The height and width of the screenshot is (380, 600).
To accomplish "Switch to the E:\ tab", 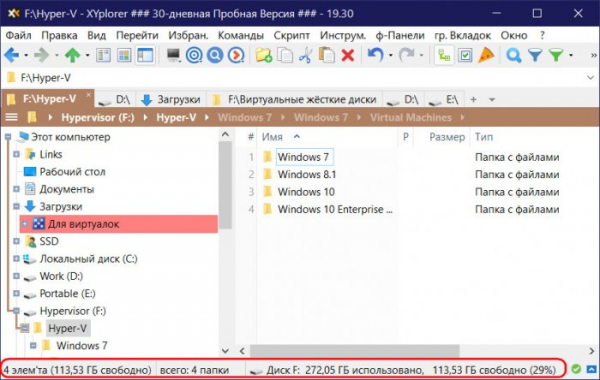I will (x=443, y=100).
